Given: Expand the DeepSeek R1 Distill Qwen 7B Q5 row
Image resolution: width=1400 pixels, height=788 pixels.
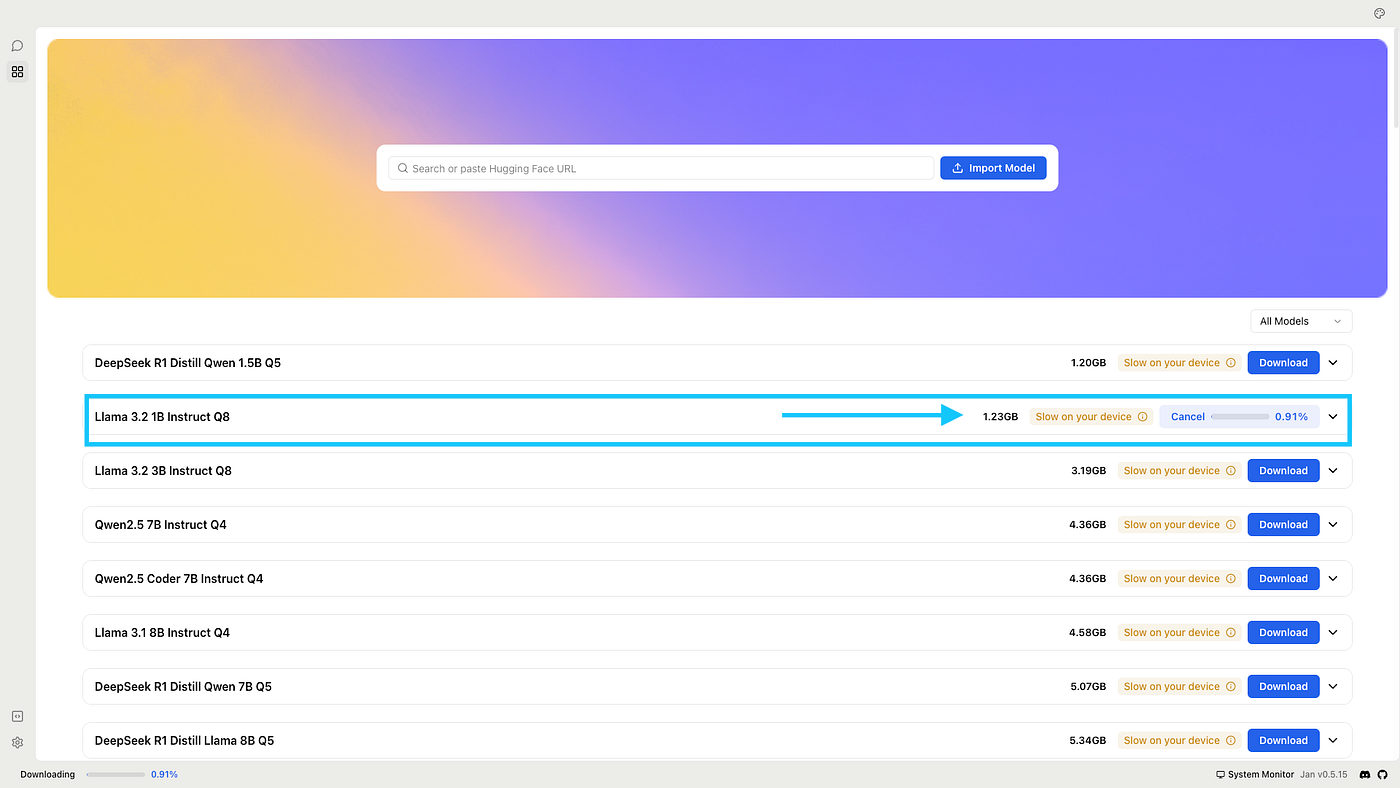Looking at the screenshot, I should click(1333, 687).
